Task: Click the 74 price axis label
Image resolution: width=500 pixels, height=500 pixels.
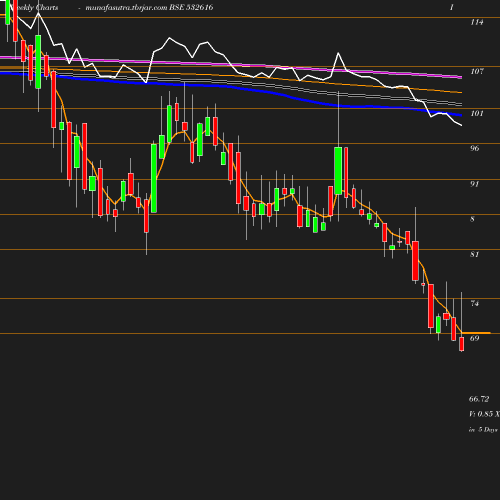Action: [x=475, y=303]
